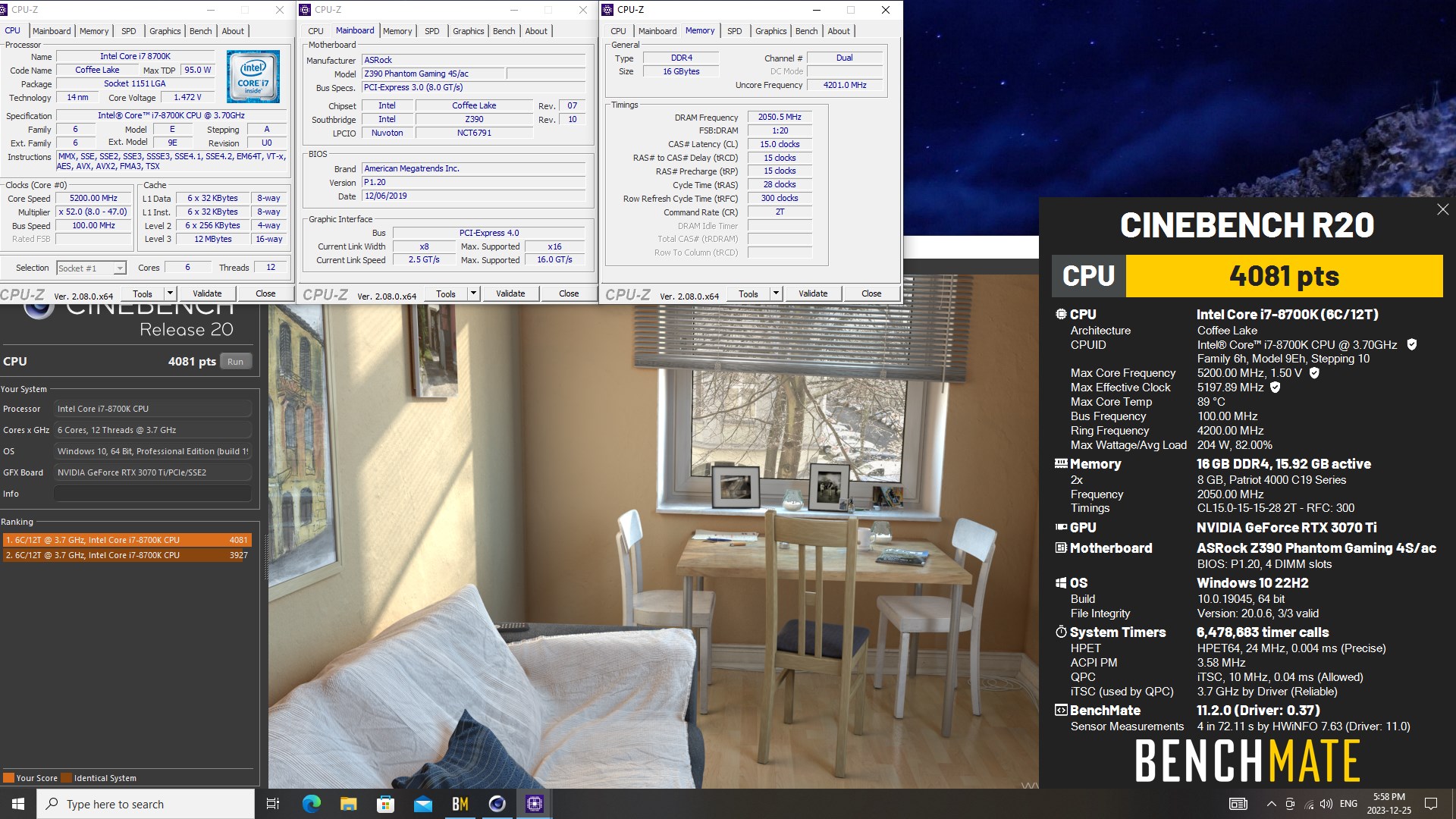Open Tools dropdown arrow in Memory CPU-Z window

click(776, 293)
